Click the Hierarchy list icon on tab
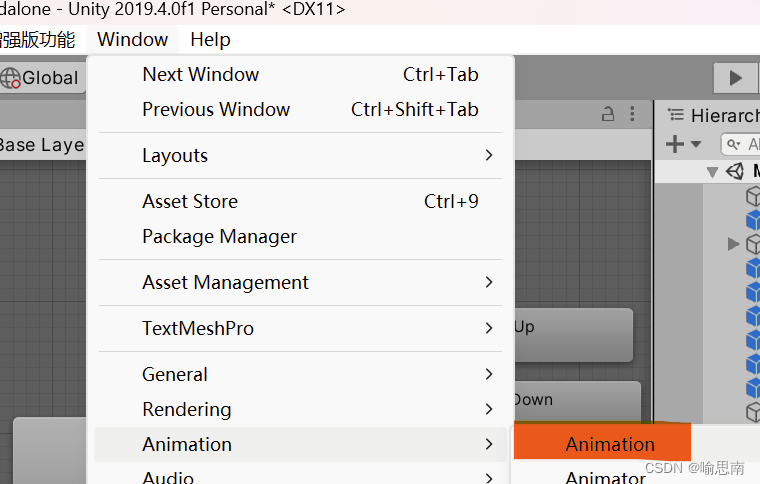Screen dimensions: 760x484 [676, 115]
